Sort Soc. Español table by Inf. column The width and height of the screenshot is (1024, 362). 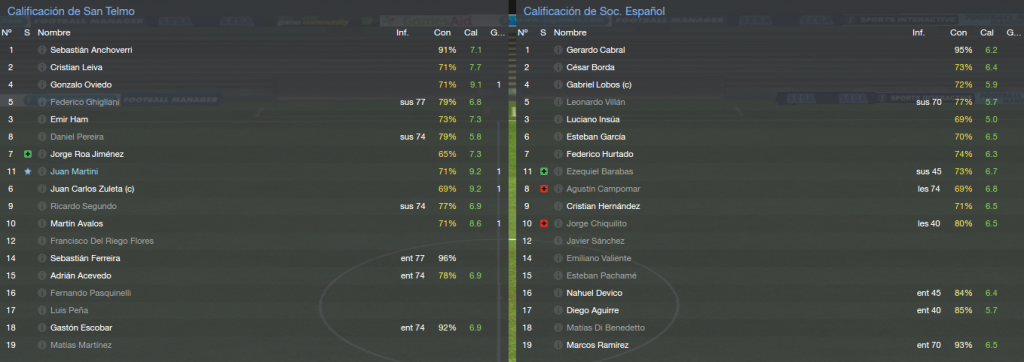coord(918,33)
